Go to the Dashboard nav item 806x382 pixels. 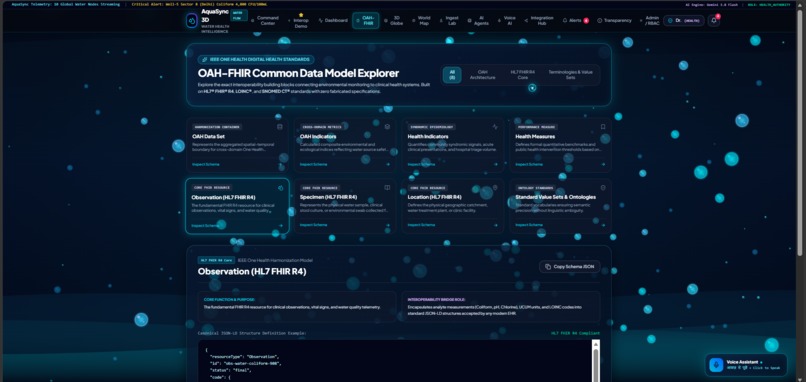[x=333, y=21]
